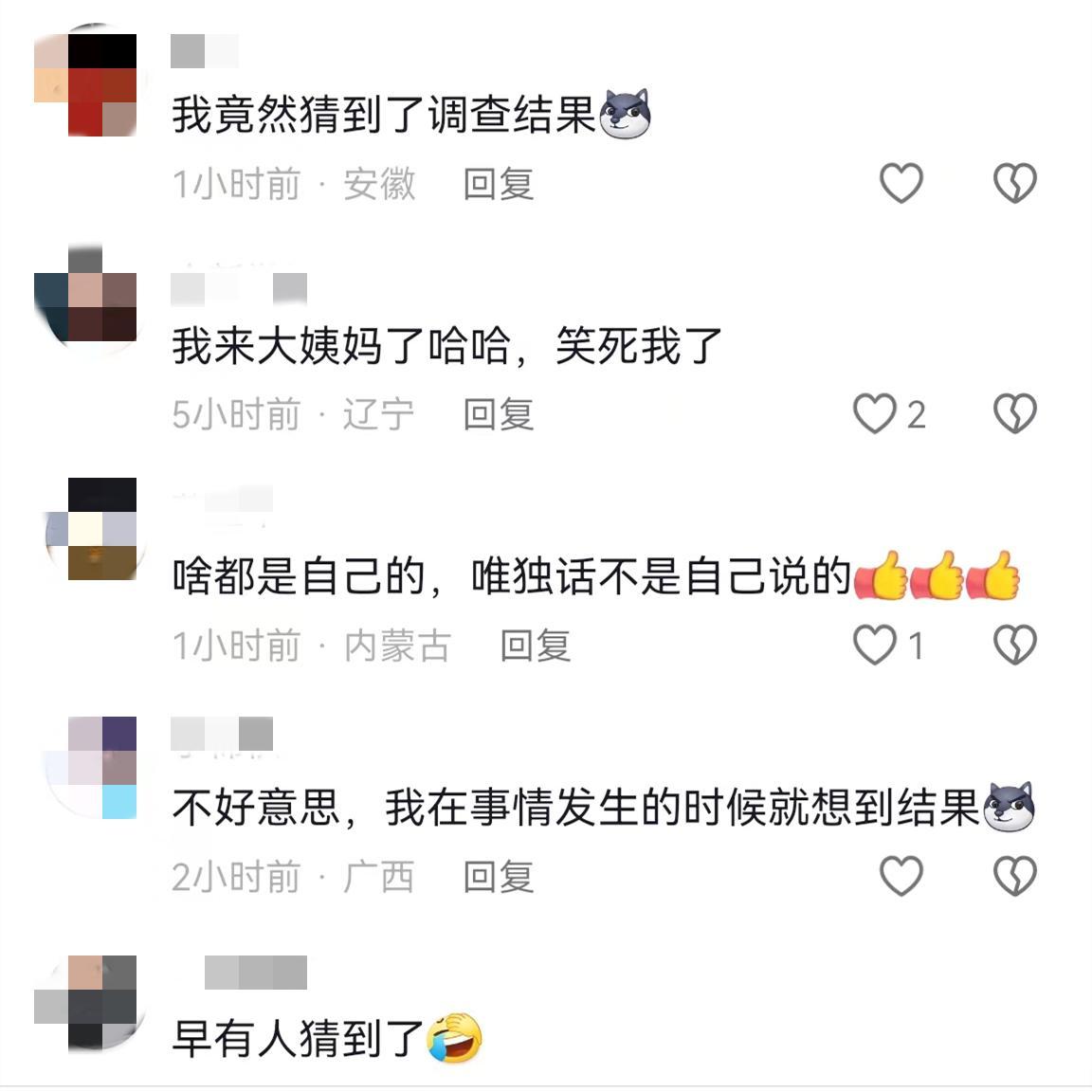Open username above 我竟然猜到了调查结果 comment
The image size is (1092, 1092).
point(205,51)
